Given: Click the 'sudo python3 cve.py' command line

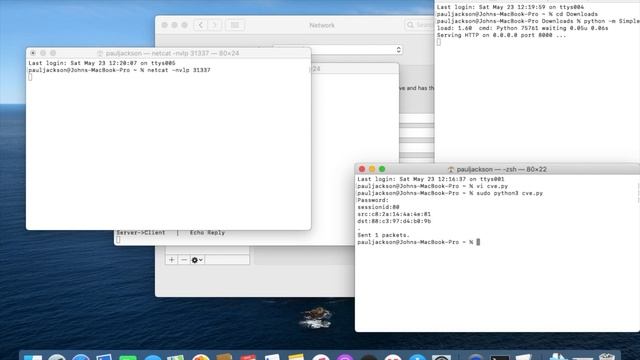Looking at the screenshot, I should pyautogui.click(x=450, y=193).
